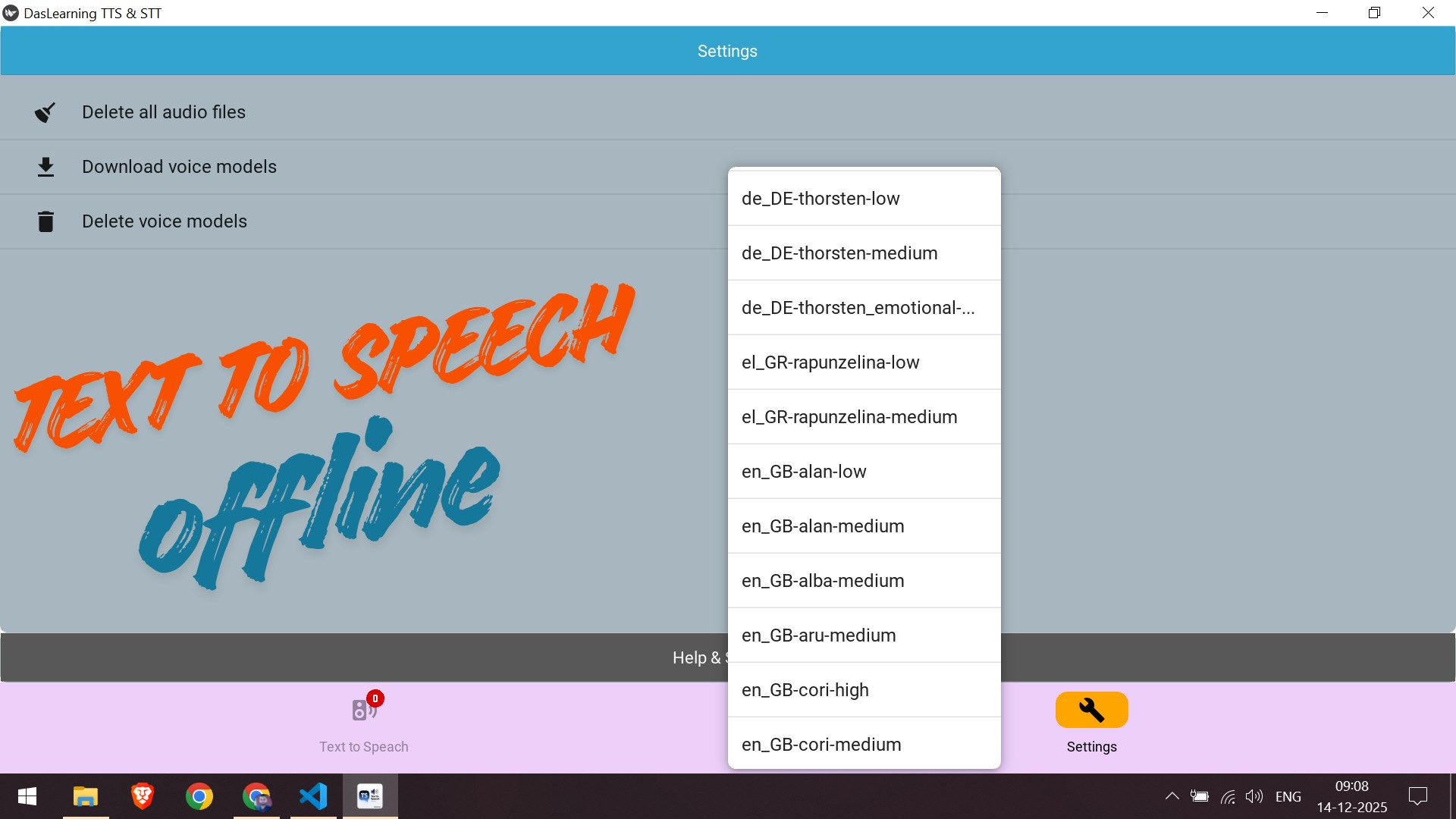
Task: Pick el_GR-rapunzelina-low voice model
Action: pos(863,362)
